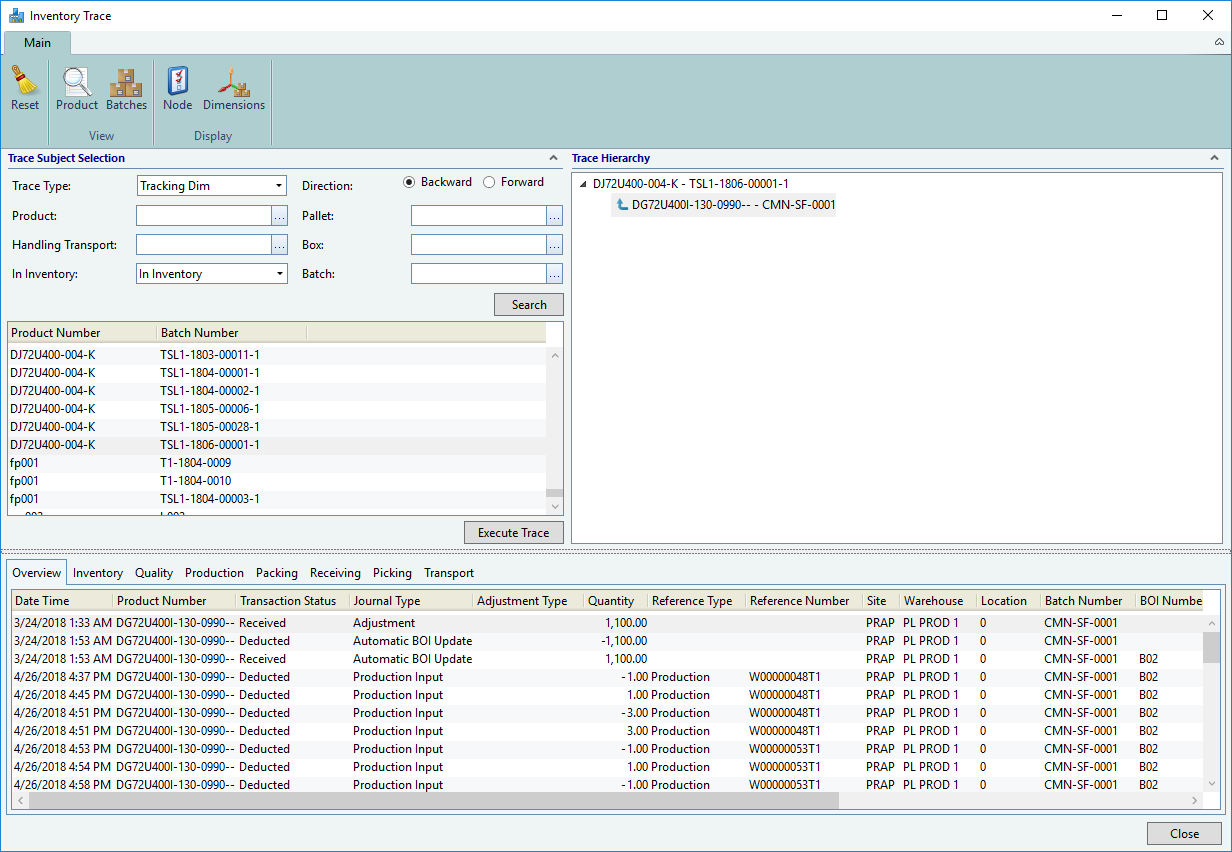Sort by Transaction Status column header
1232x852 pixels.
(x=293, y=601)
